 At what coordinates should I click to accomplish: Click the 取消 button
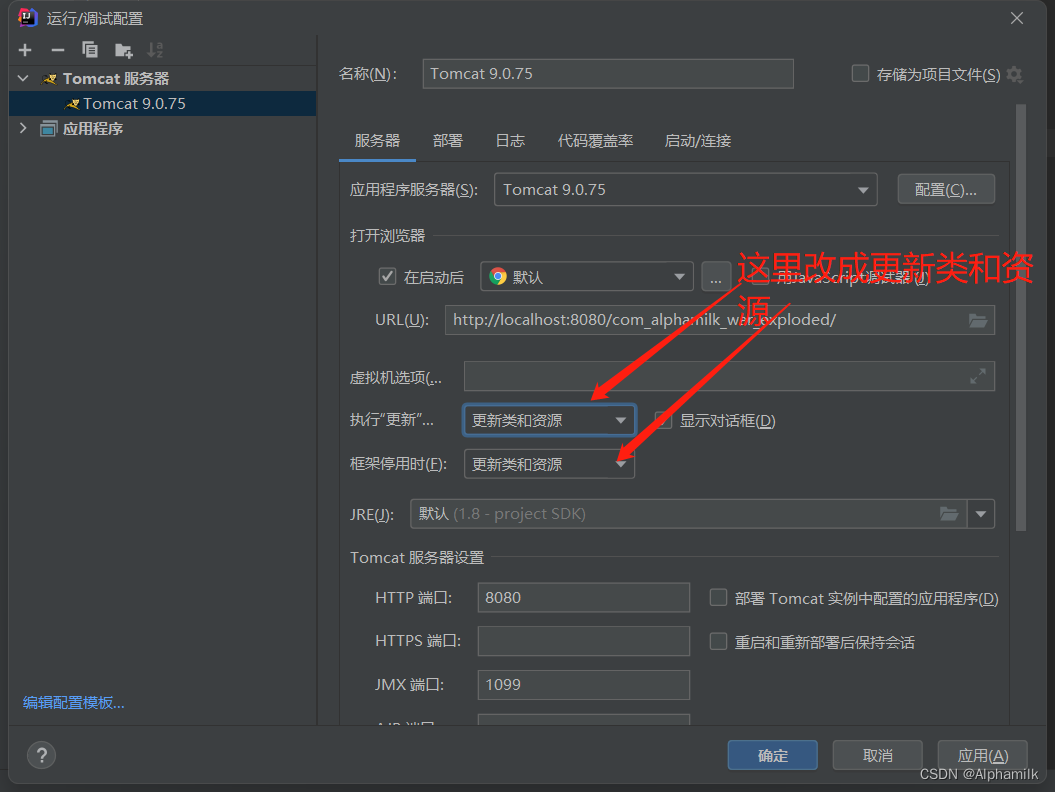click(877, 755)
